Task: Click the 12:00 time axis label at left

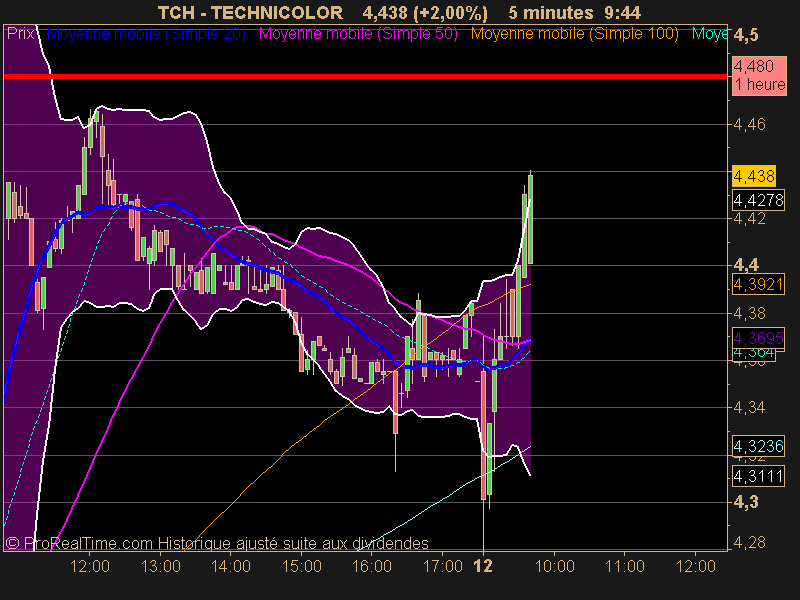Action: coord(90,566)
